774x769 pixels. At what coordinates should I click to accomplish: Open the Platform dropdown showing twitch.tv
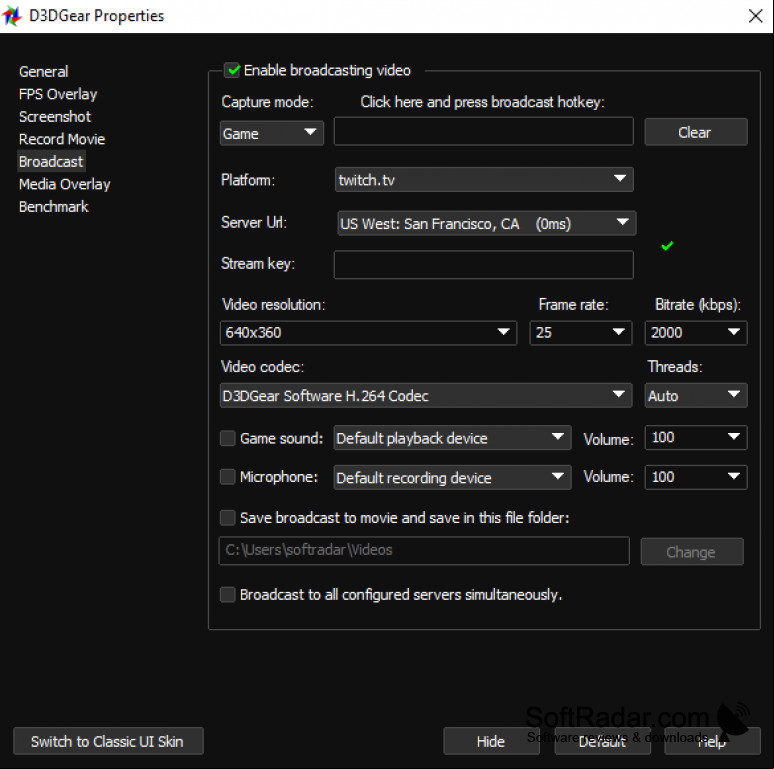484,180
